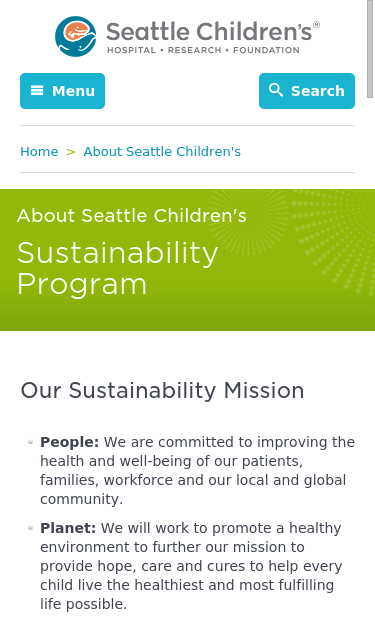Click the Seattle Children's wordmark text
The image size is (375, 627).
point(209,31)
